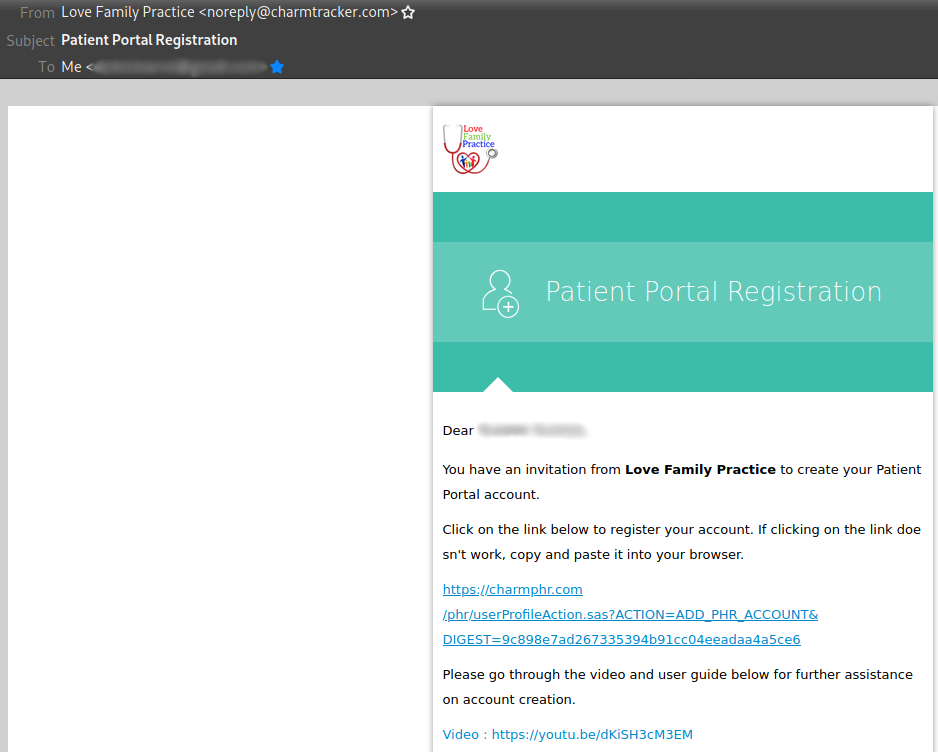Select the Patient Portal Registration subject text

click(x=150, y=40)
